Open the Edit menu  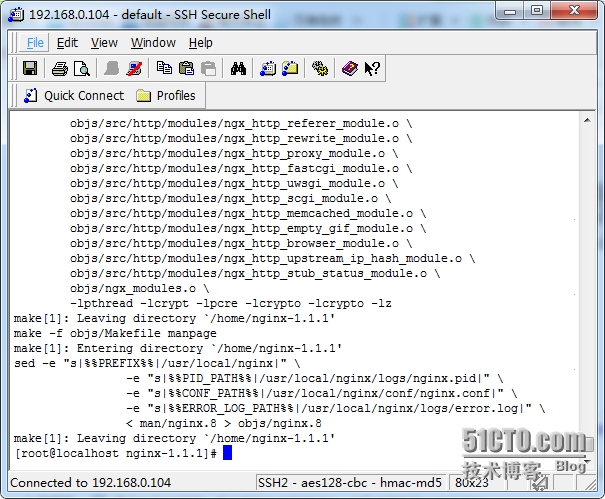(x=67, y=43)
